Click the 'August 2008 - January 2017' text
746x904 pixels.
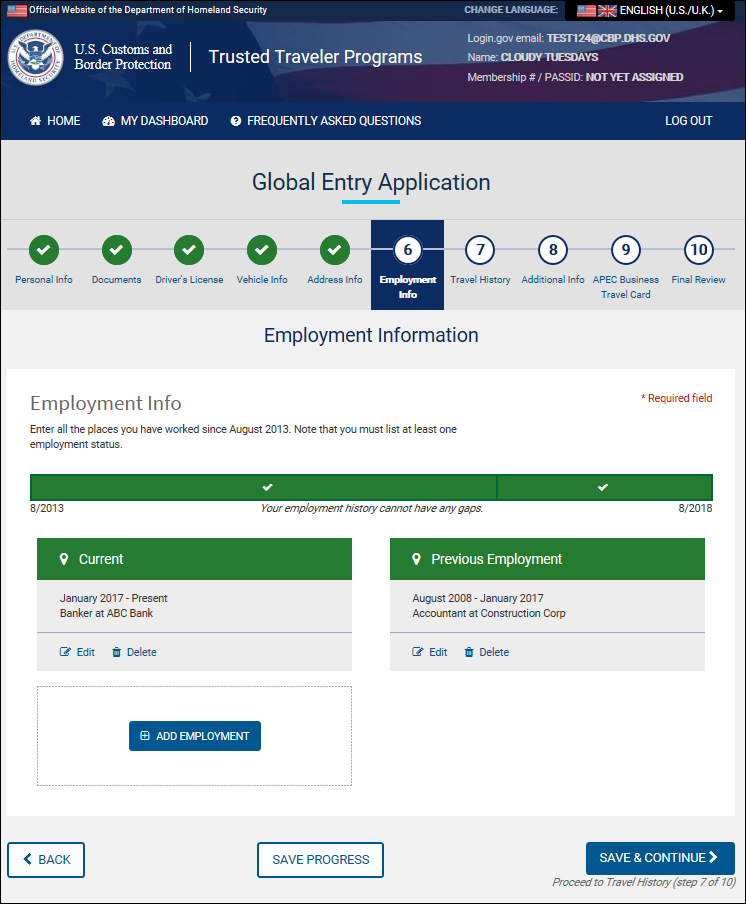[x=478, y=598]
